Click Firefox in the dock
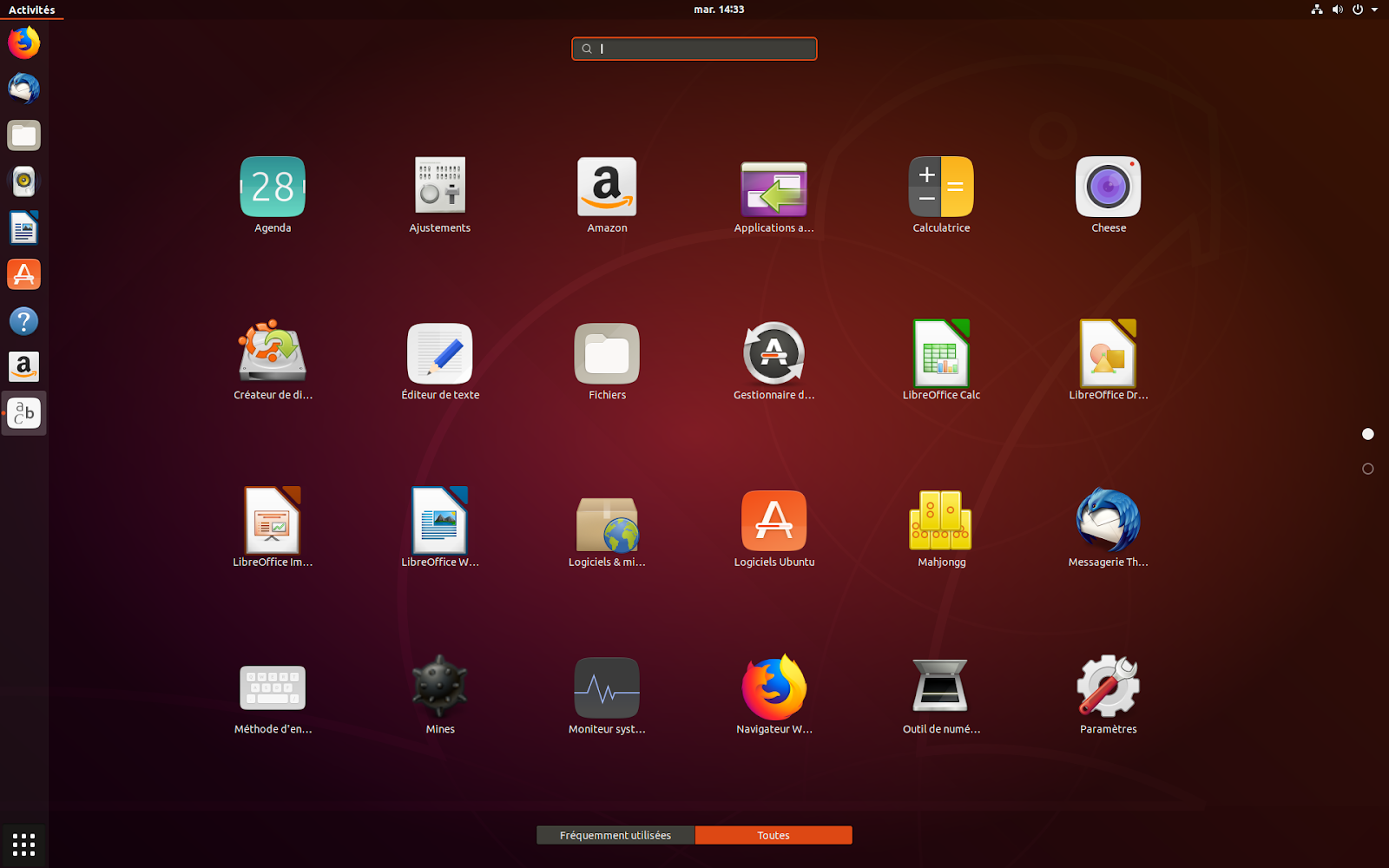Screen dimensions: 1389x868 [x=23, y=43]
